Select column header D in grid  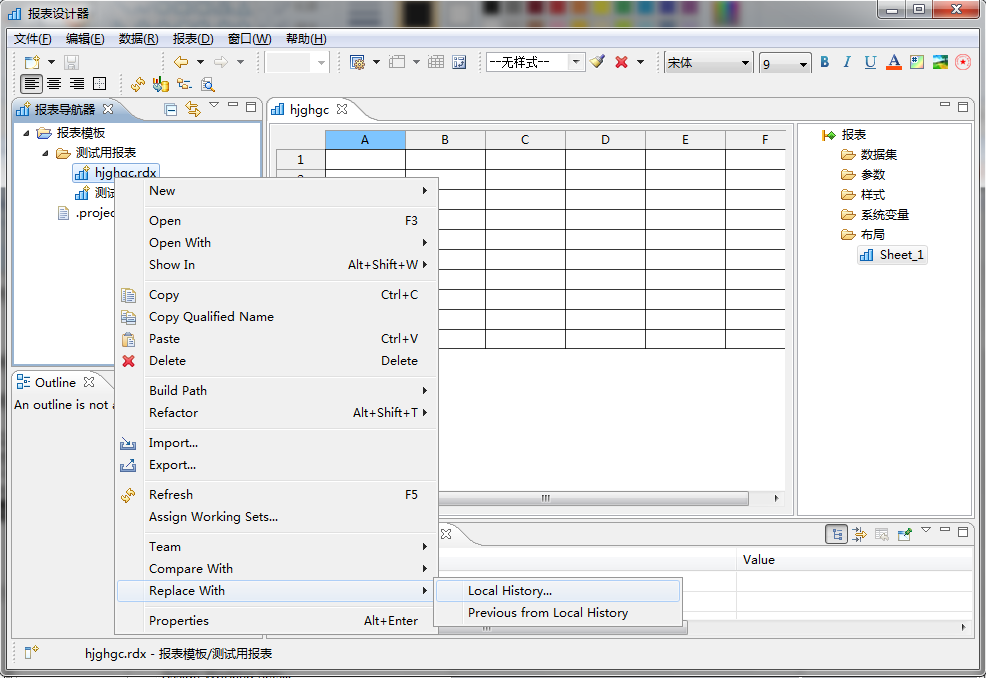pyautogui.click(x=605, y=140)
